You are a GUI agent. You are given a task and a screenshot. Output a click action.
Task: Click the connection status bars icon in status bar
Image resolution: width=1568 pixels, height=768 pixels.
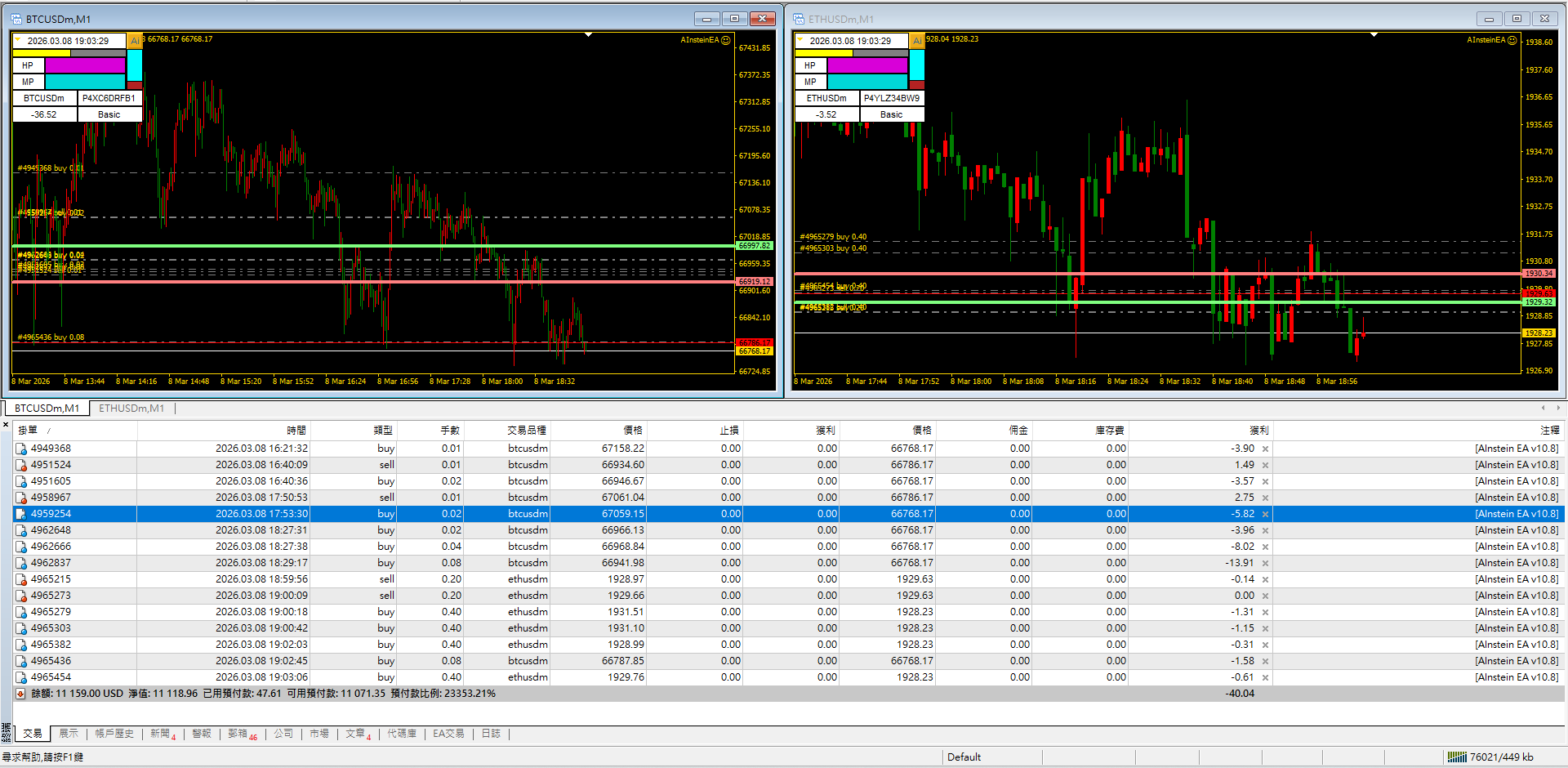(x=1456, y=757)
